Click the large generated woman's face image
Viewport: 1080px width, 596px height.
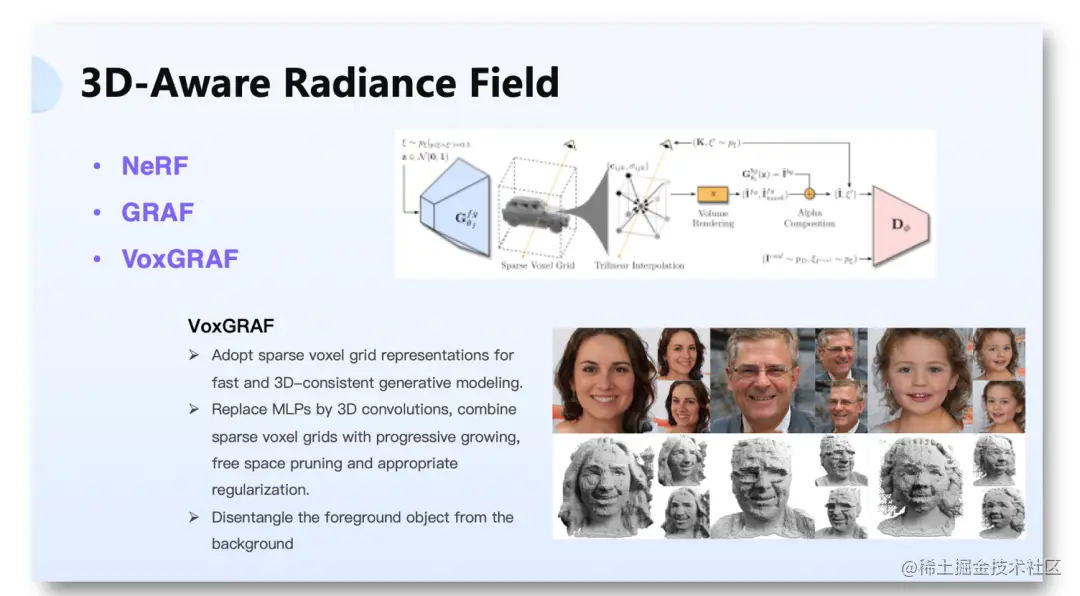click(x=604, y=380)
